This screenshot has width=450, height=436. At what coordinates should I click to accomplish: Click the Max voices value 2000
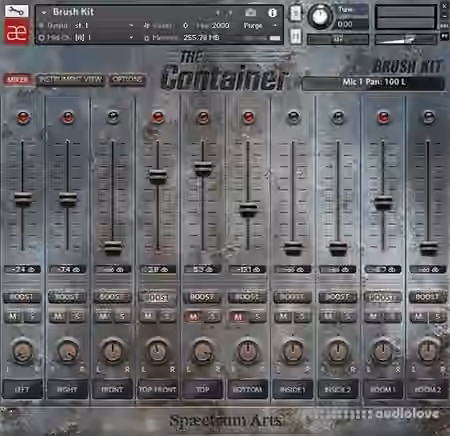220,25
